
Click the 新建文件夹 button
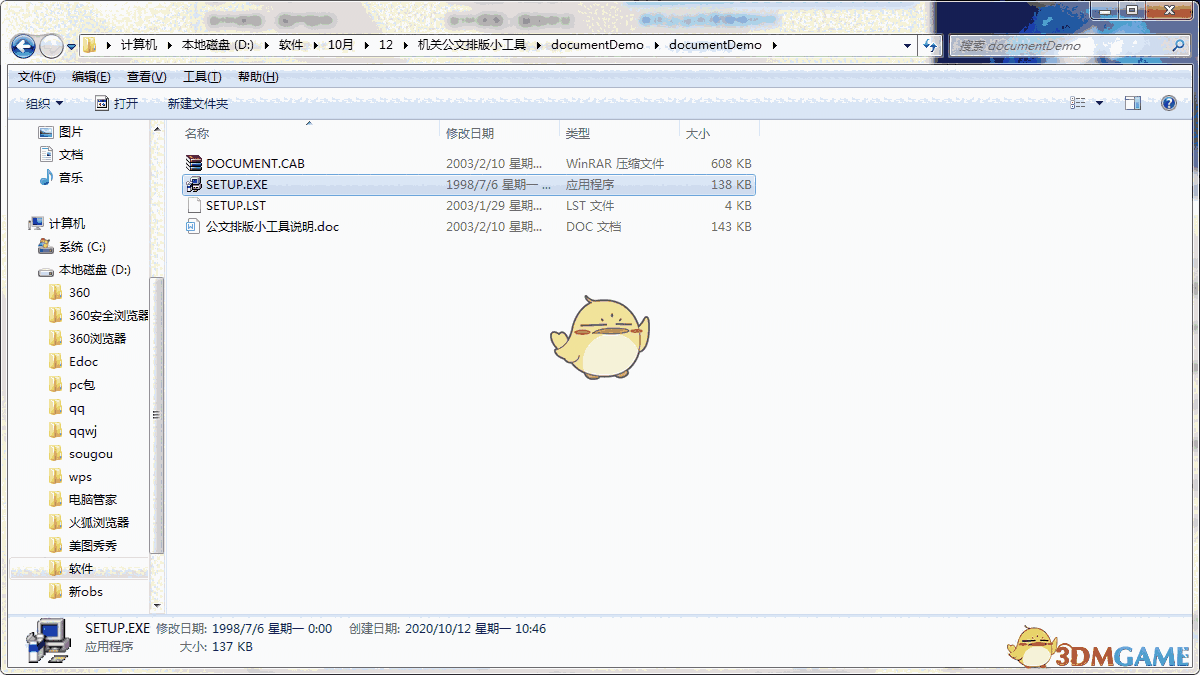196,102
